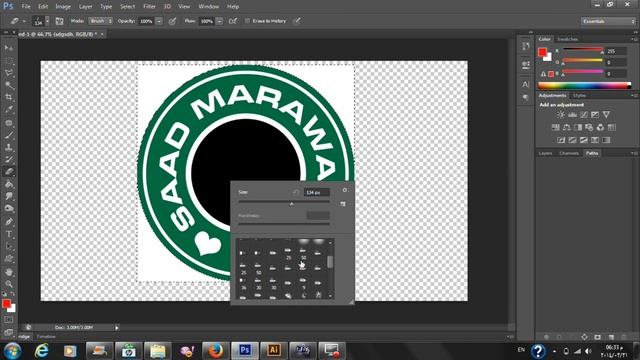This screenshot has width=640, height=360.
Task: Click the color spectrum ramp
Action: [x=584, y=85]
